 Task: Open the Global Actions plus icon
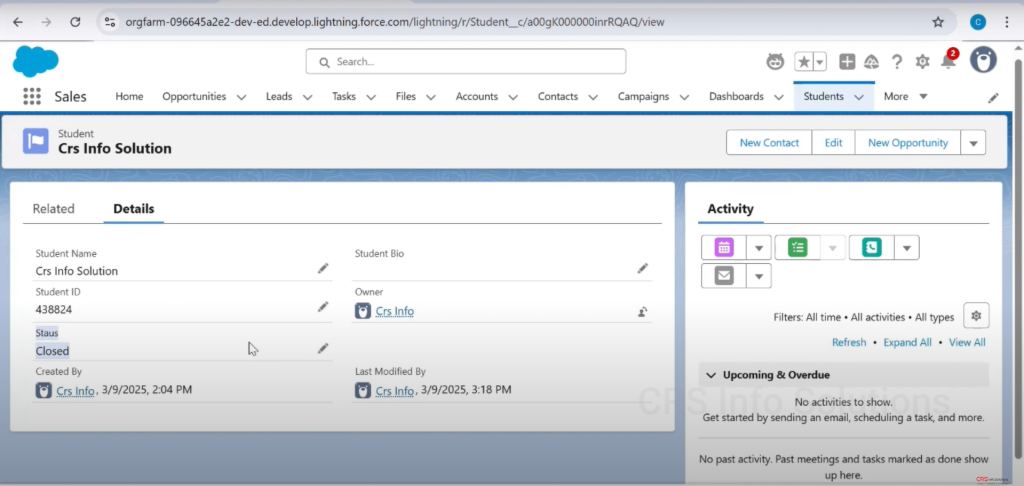(x=847, y=62)
